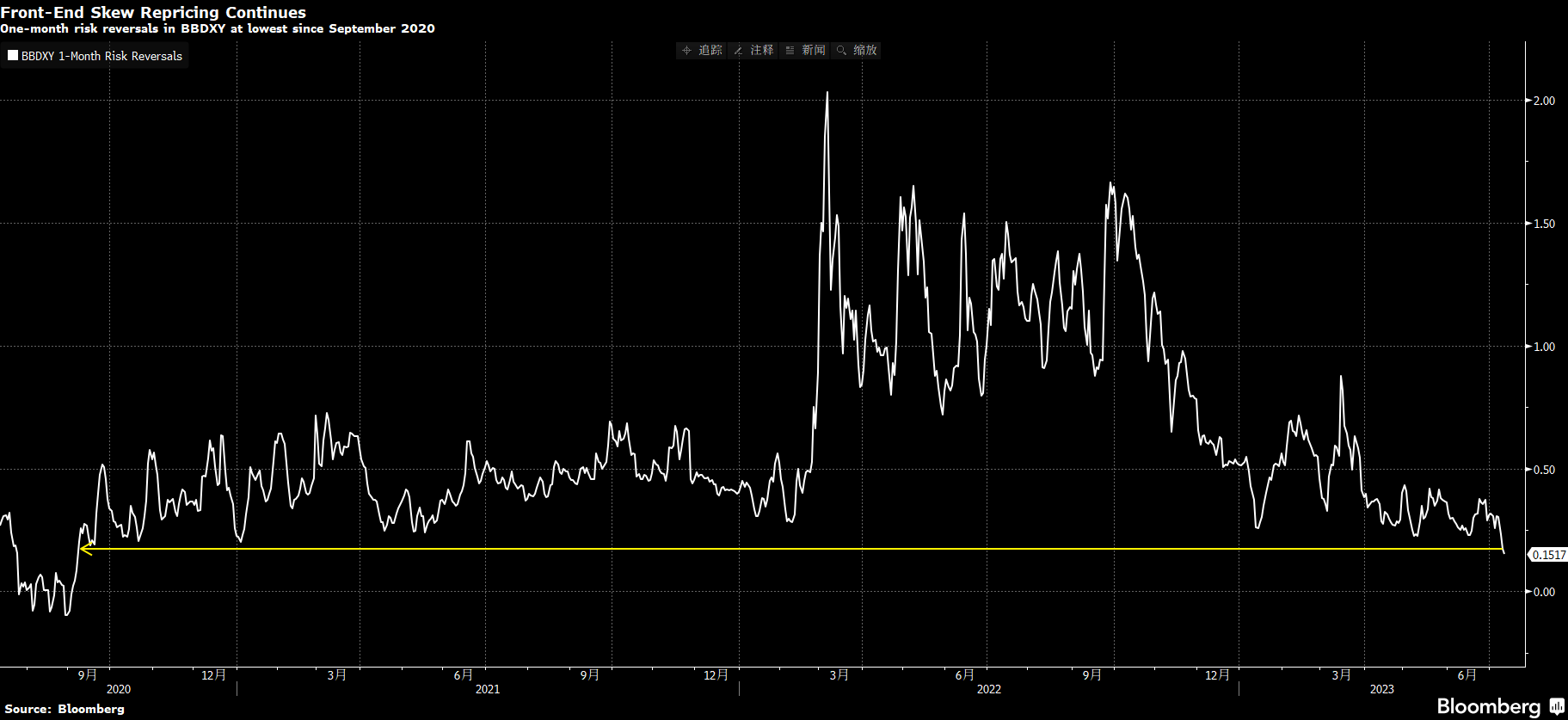Click the 0.1517 last-value label
This screenshot has width=1568, height=720.
tap(1548, 555)
